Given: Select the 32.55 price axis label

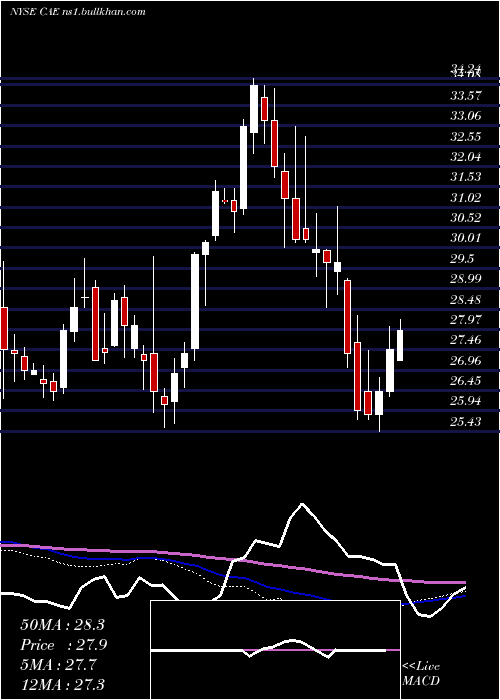Looking at the screenshot, I should 466,136.
